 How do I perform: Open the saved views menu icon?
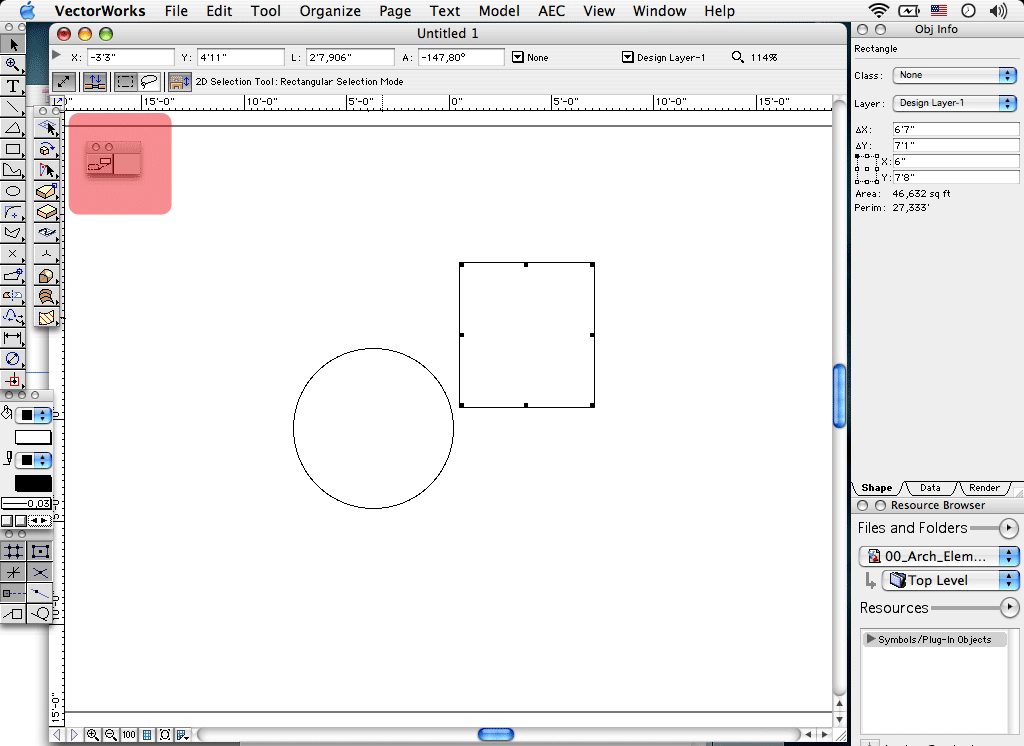click(x=183, y=734)
